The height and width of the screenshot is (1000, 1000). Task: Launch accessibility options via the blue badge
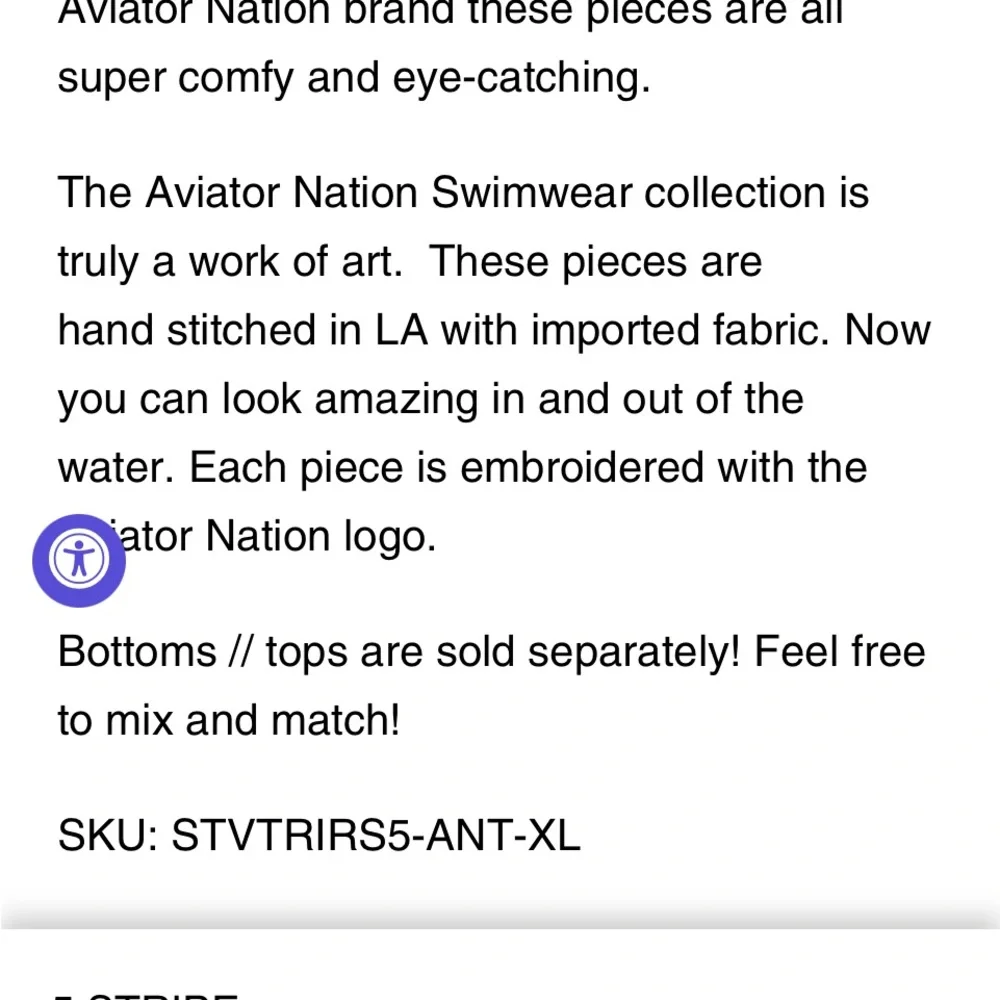click(79, 559)
